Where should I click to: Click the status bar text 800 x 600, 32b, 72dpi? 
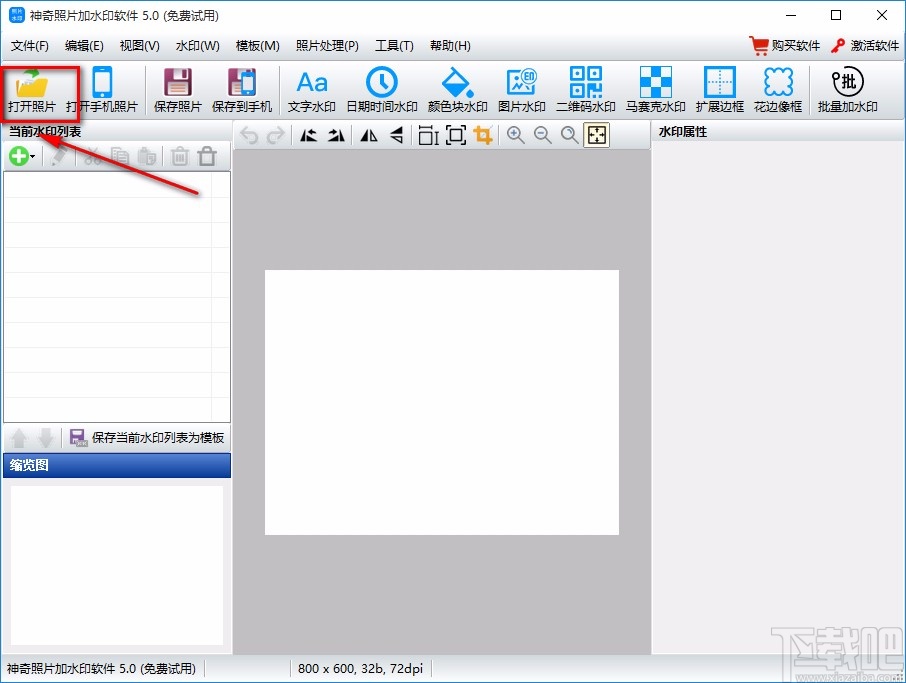click(361, 669)
